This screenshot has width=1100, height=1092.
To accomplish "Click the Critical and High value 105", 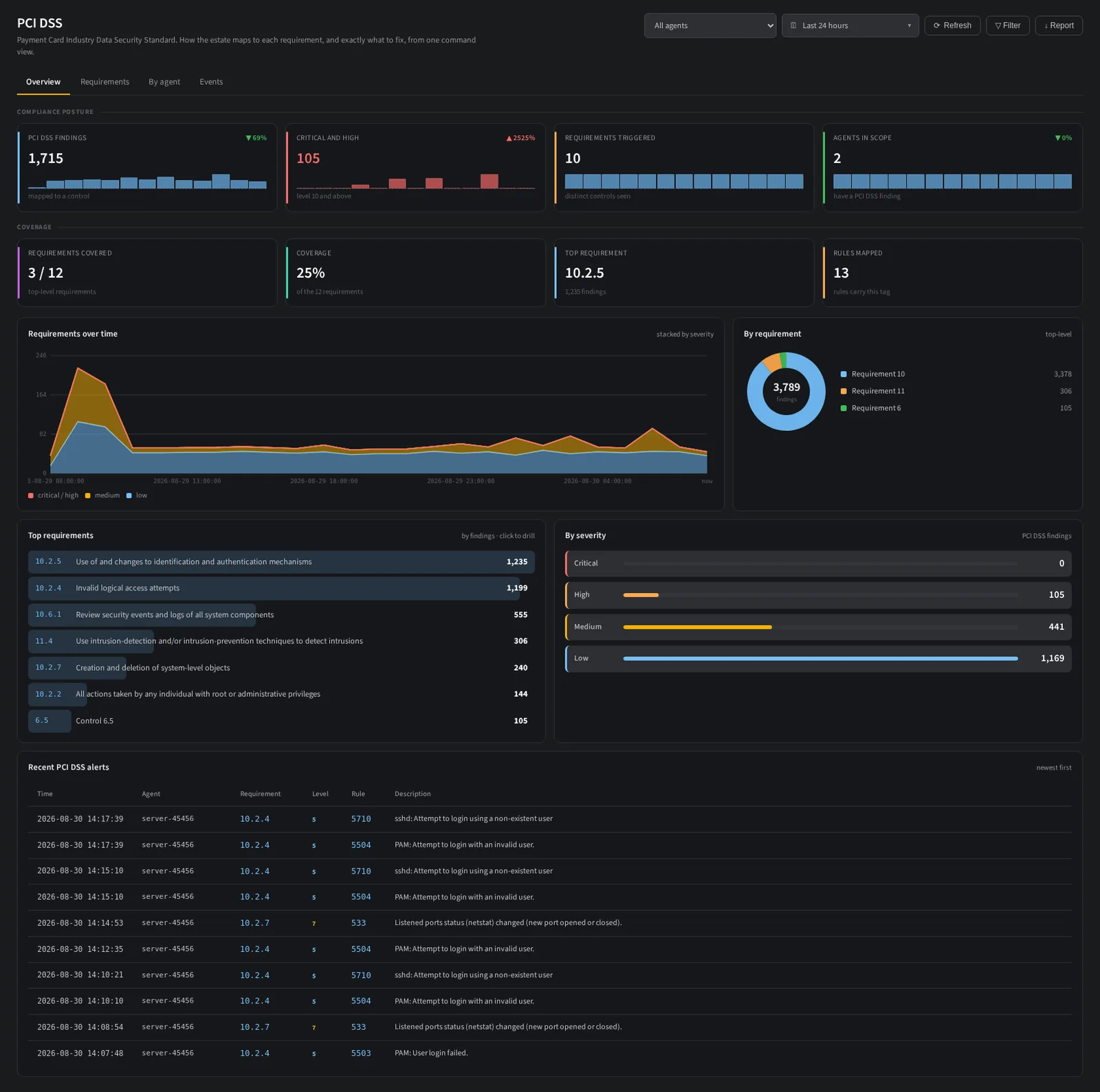I will (308, 158).
